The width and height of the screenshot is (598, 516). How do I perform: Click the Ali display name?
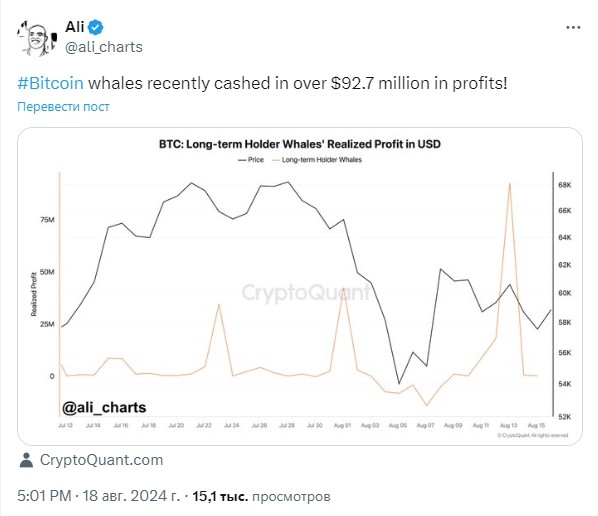pos(74,27)
